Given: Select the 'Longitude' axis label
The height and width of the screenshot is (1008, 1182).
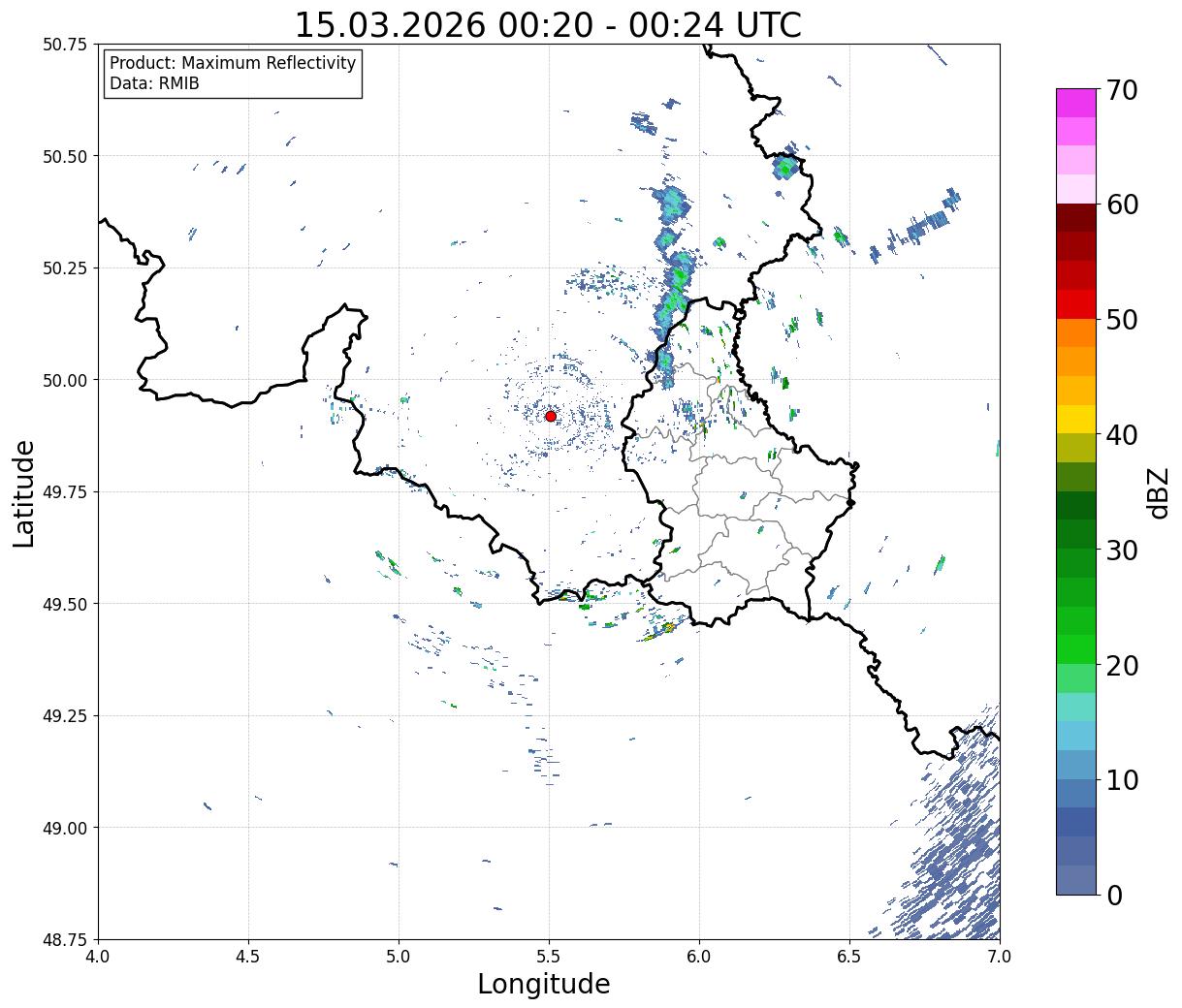Looking at the screenshot, I should click(x=544, y=984).
